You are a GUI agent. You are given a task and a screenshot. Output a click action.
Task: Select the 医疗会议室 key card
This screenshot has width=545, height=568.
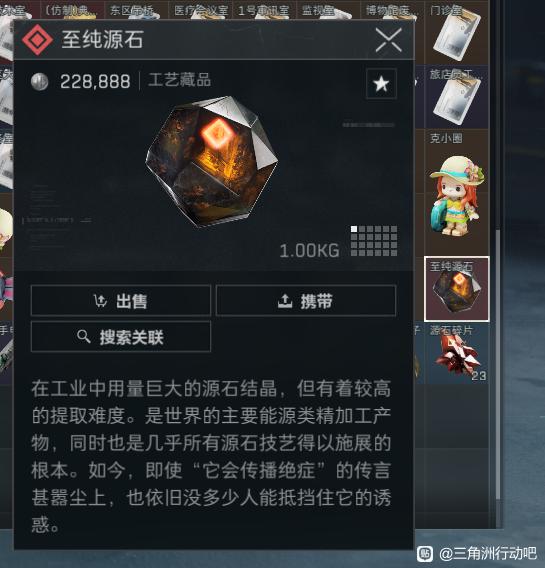(200, 10)
